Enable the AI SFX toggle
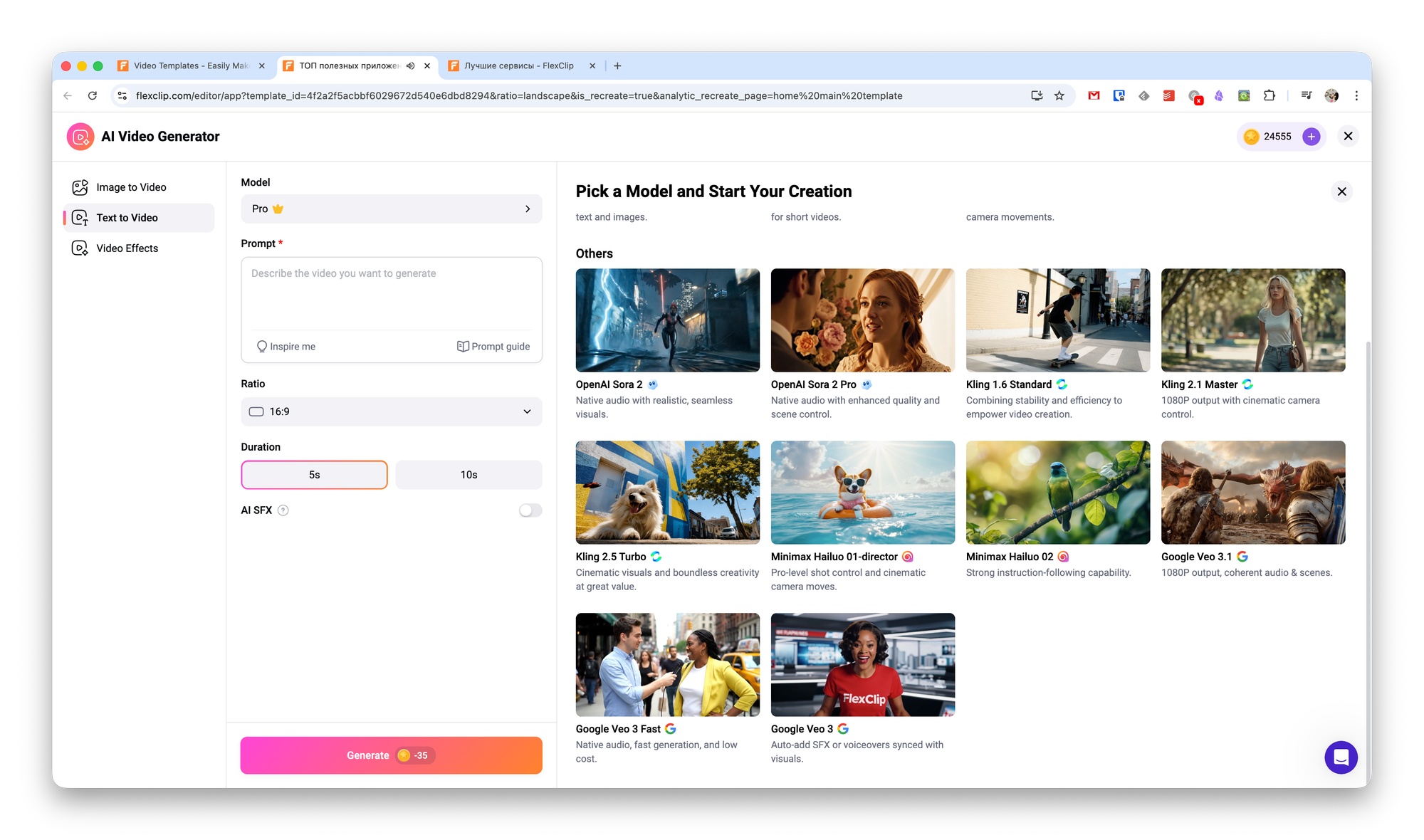This screenshot has width=1424, height=840. (x=530, y=510)
